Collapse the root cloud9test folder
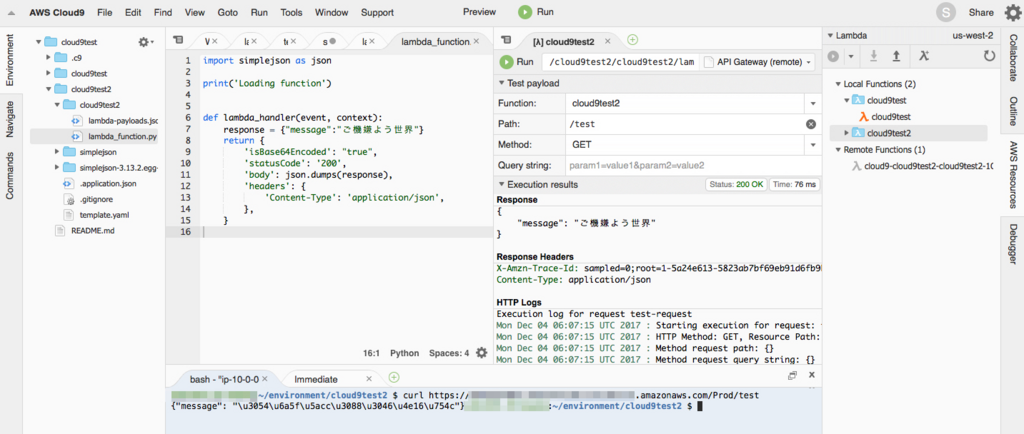This screenshot has height=434, width=1024. 37,42
